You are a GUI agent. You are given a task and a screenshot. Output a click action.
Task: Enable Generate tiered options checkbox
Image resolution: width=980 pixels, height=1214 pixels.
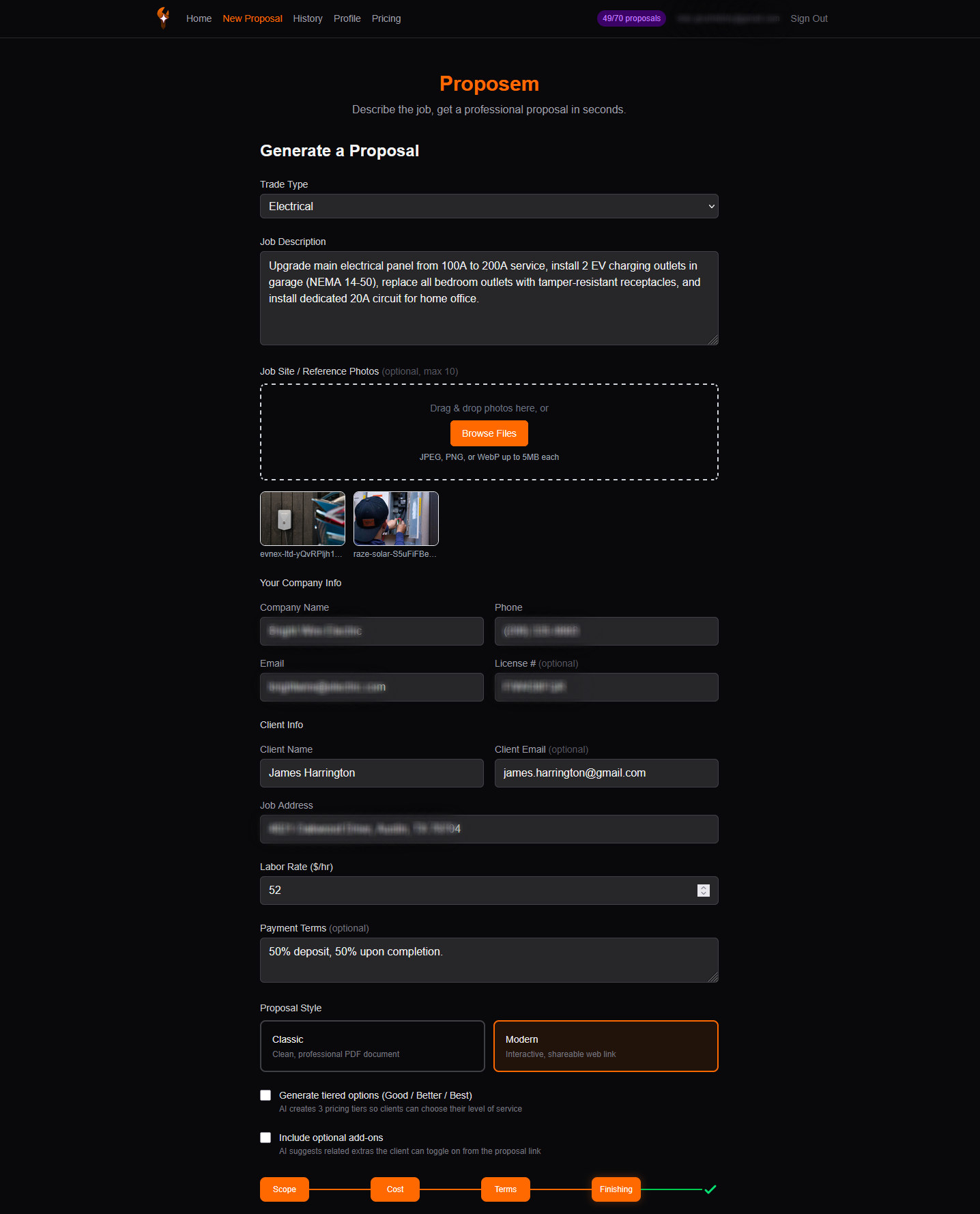coord(265,1095)
